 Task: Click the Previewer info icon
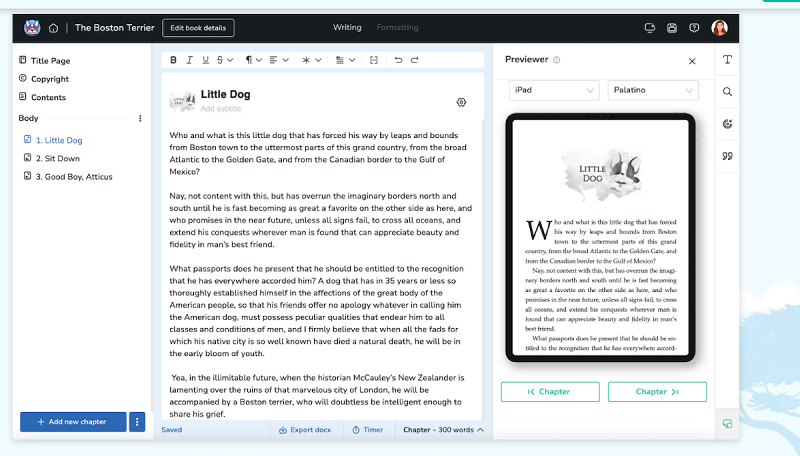tap(557, 60)
